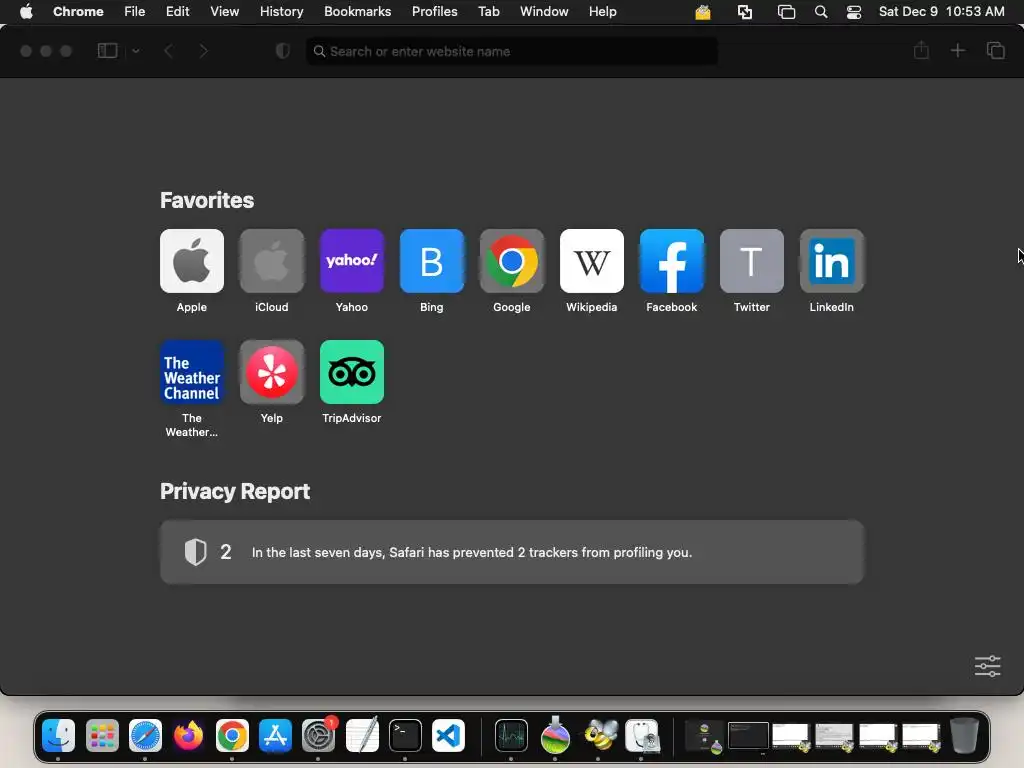Click the yellow box menu bar icon
The image size is (1024, 768).
pos(703,12)
